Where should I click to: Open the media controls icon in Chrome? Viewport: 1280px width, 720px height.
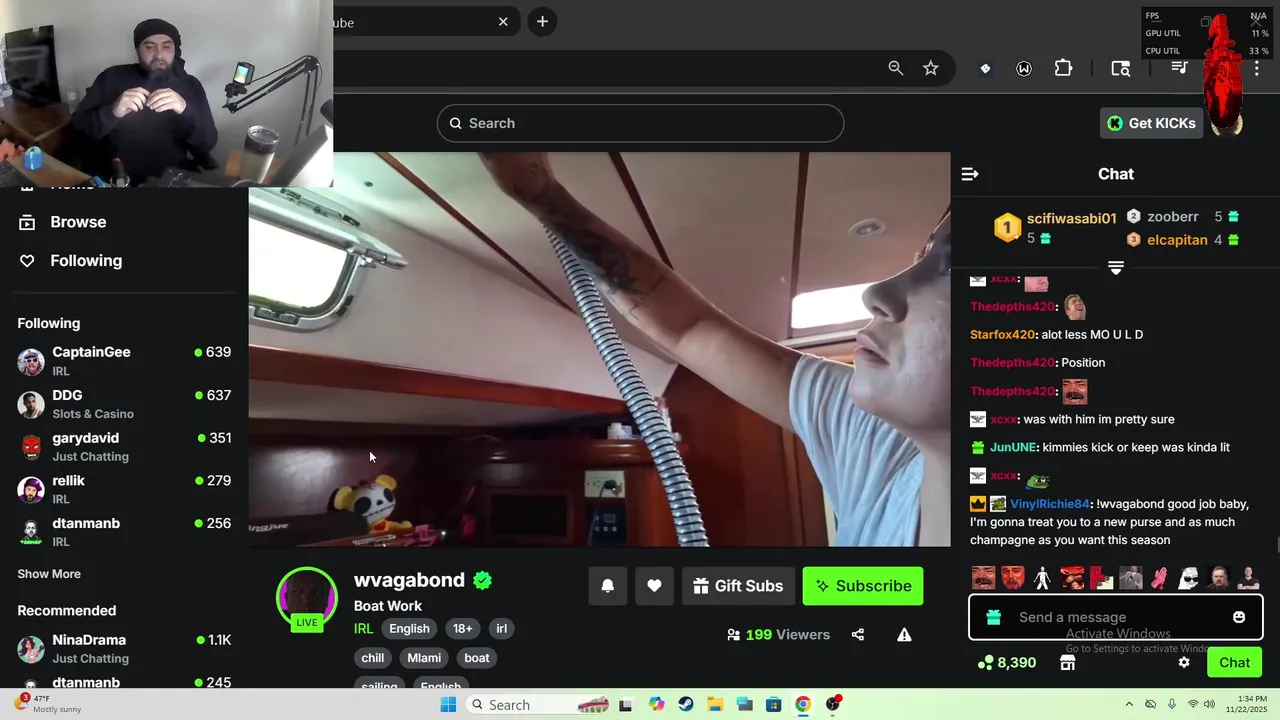coord(1180,68)
